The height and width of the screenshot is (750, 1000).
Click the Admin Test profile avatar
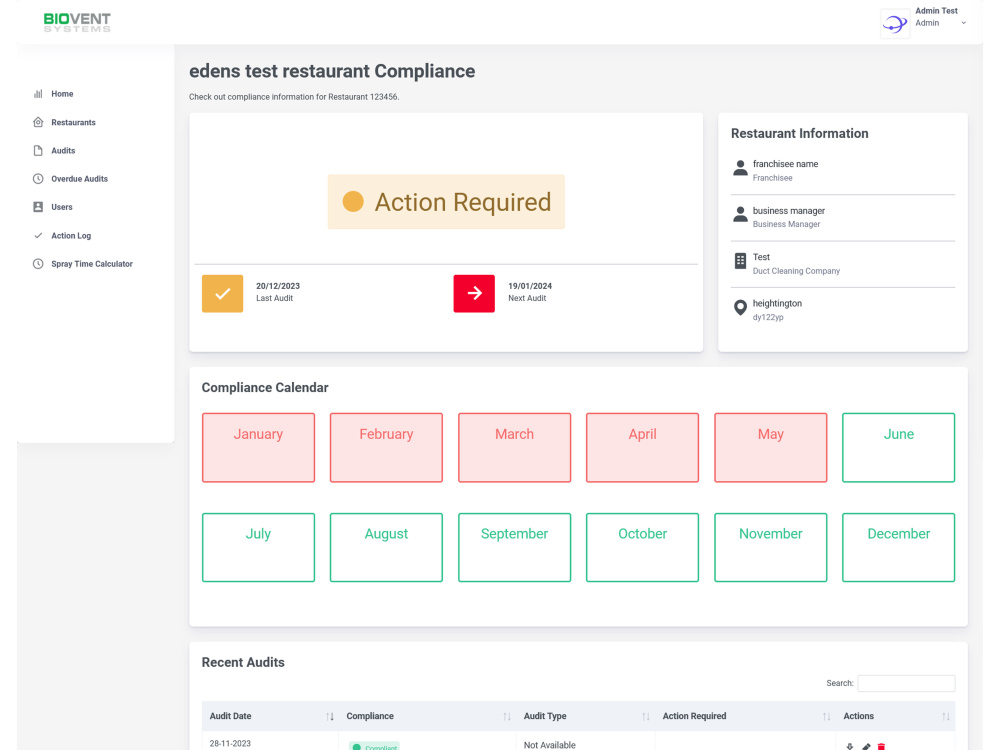895,24
